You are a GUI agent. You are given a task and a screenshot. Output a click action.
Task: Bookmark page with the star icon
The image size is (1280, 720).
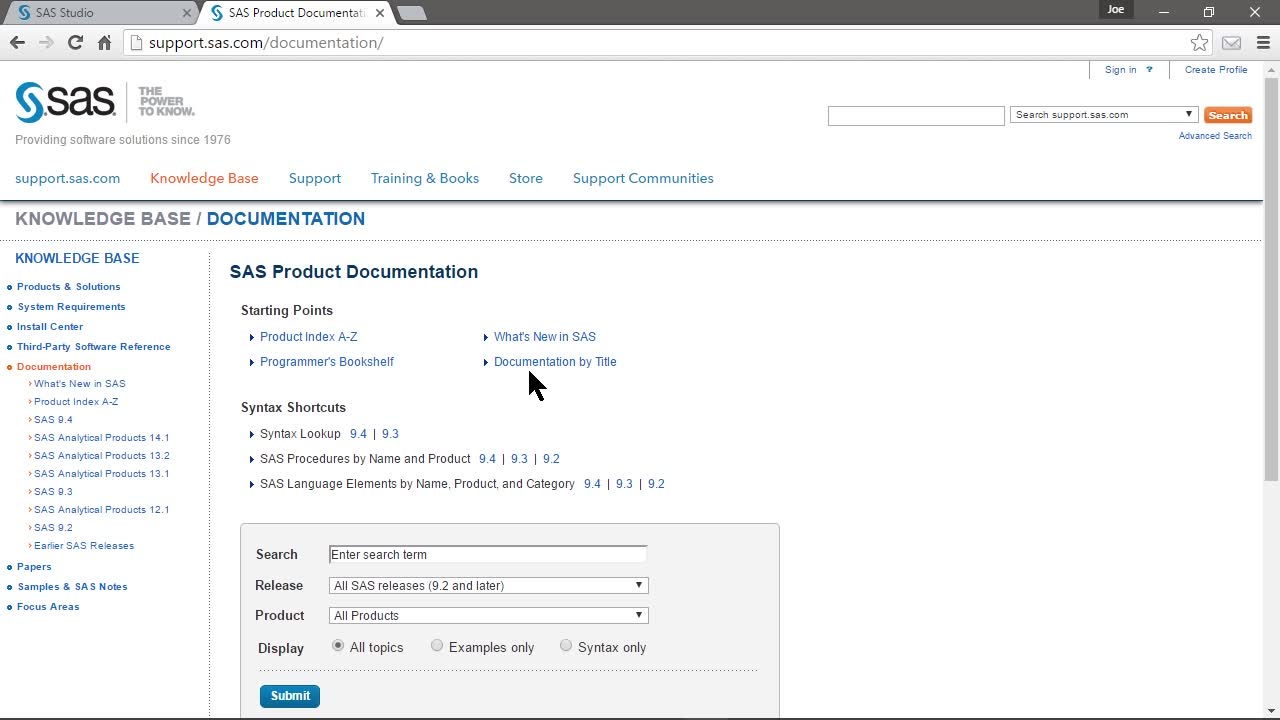1199,43
